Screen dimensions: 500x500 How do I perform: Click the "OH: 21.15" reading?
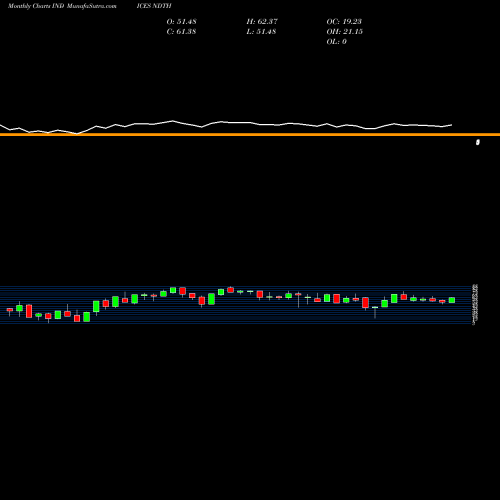coord(345,31)
